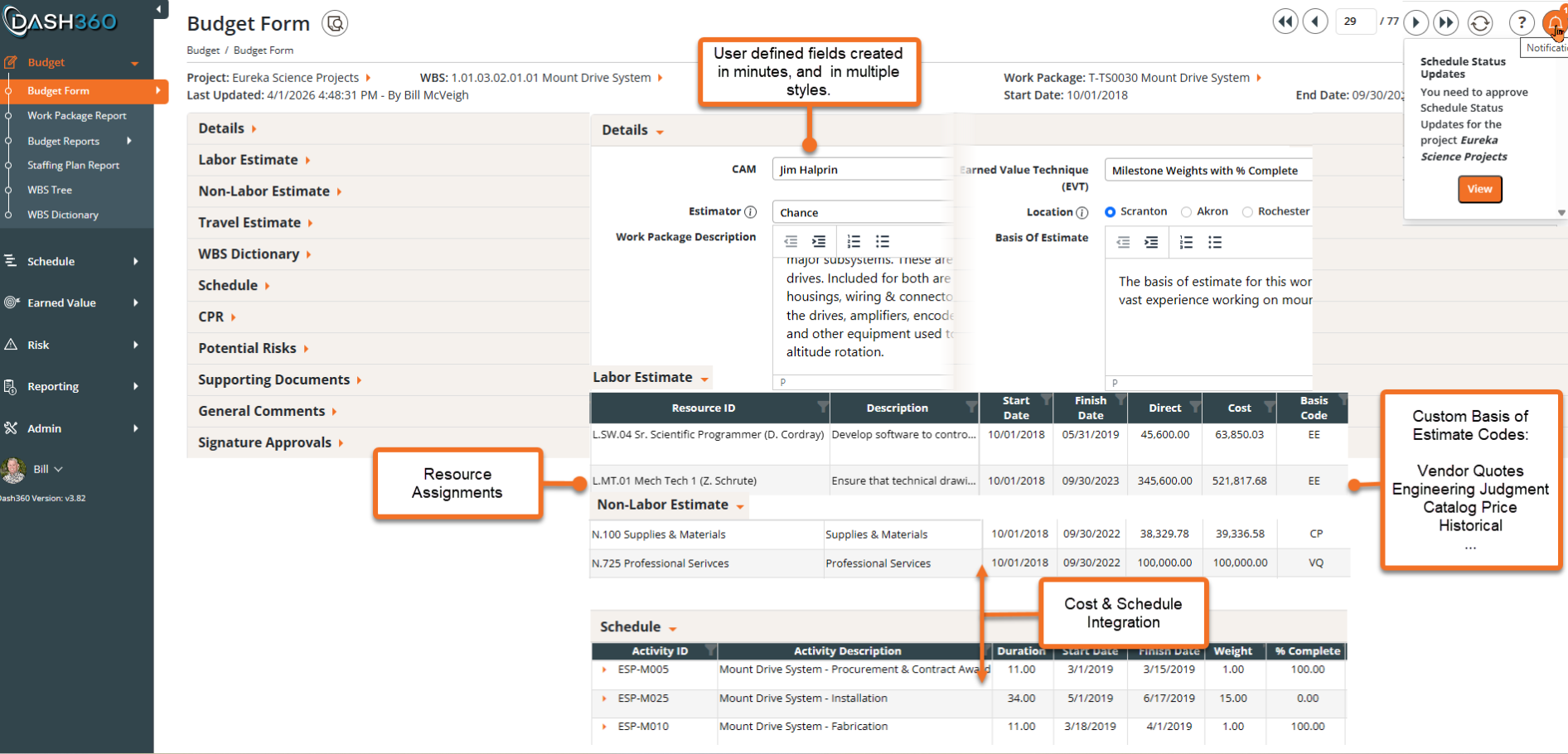Expand schedule activity row ESP-M005

604,669
